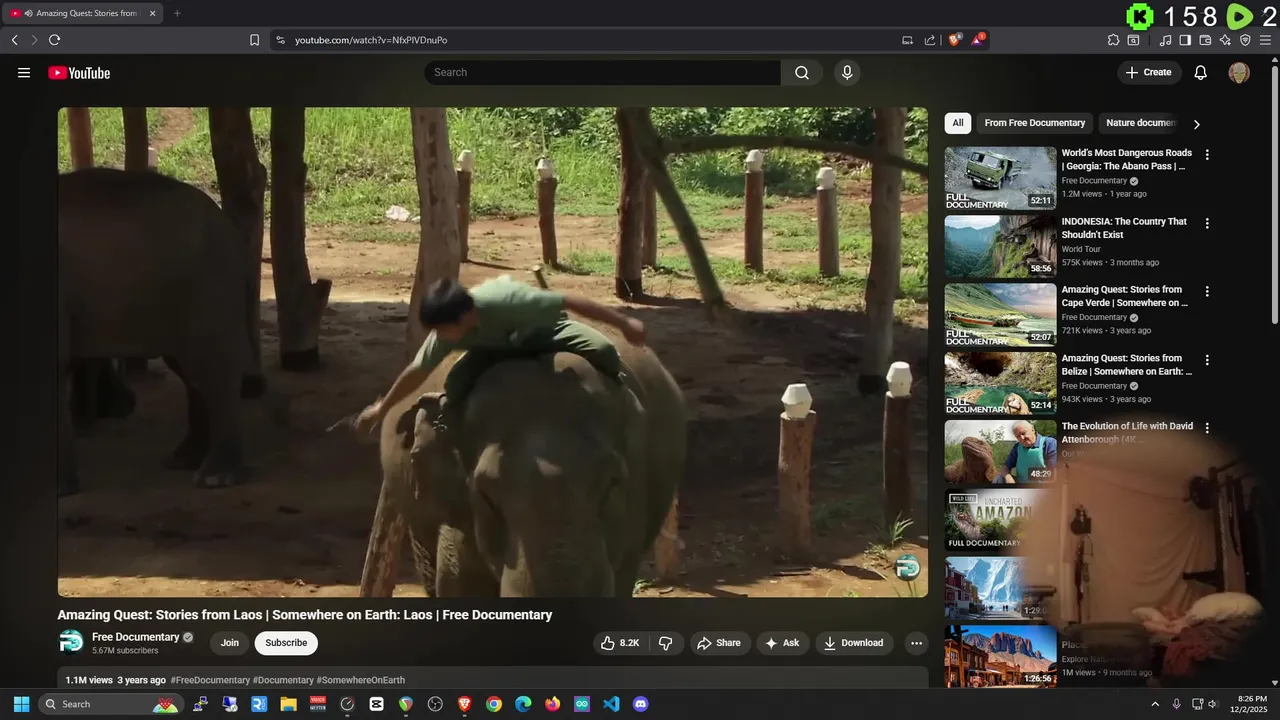Click the browser address bar URL
This screenshot has height=720, width=1280.
[x=371, y=40]
